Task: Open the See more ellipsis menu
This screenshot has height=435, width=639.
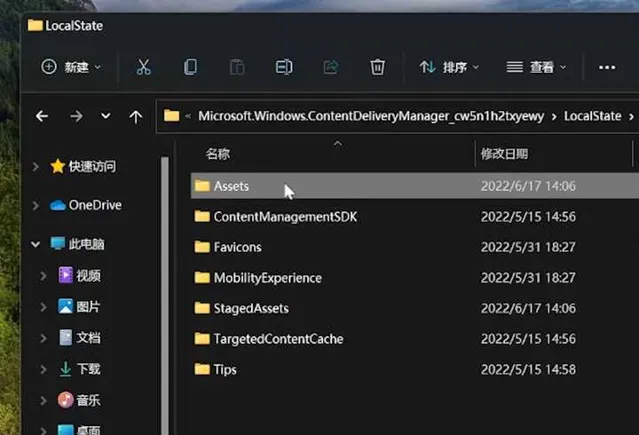Action: point(607,67)
